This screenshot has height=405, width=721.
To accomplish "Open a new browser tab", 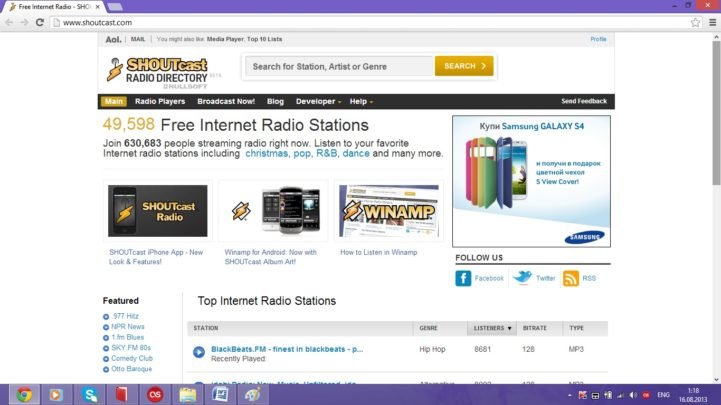I will pos(115,7).
